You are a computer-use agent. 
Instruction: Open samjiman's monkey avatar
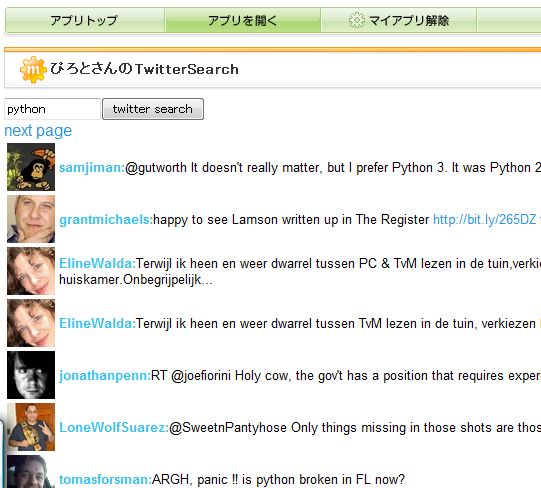point(31,167)
